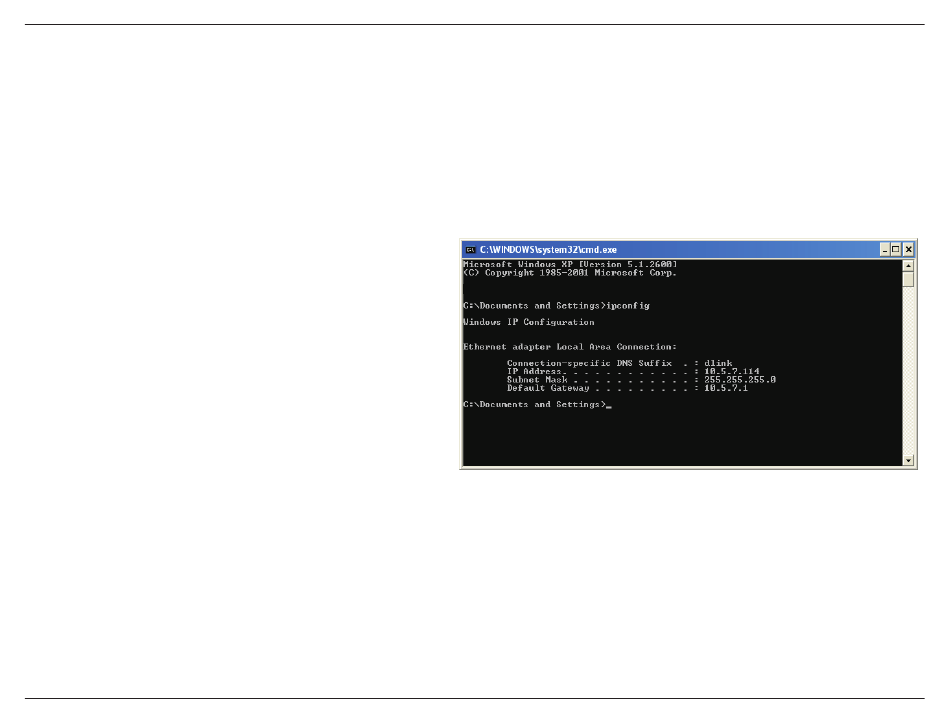
Task: Maximize the cmd.exe window
Action: [895, 250]
